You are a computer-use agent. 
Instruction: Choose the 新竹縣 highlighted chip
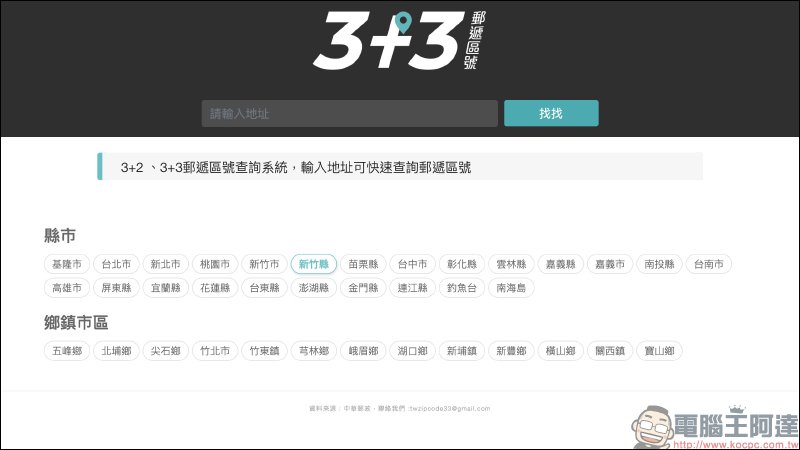click(x=314, y=264)
